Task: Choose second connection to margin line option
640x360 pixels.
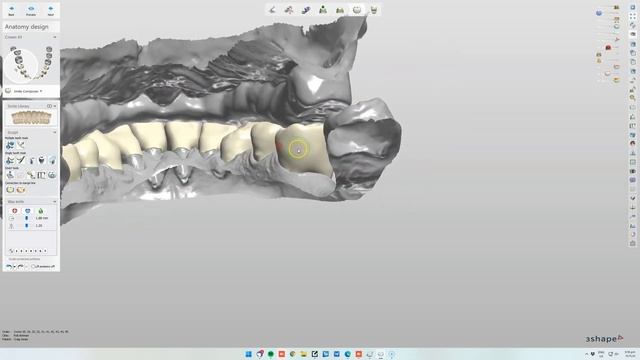Action: click(x=21, y=190)
